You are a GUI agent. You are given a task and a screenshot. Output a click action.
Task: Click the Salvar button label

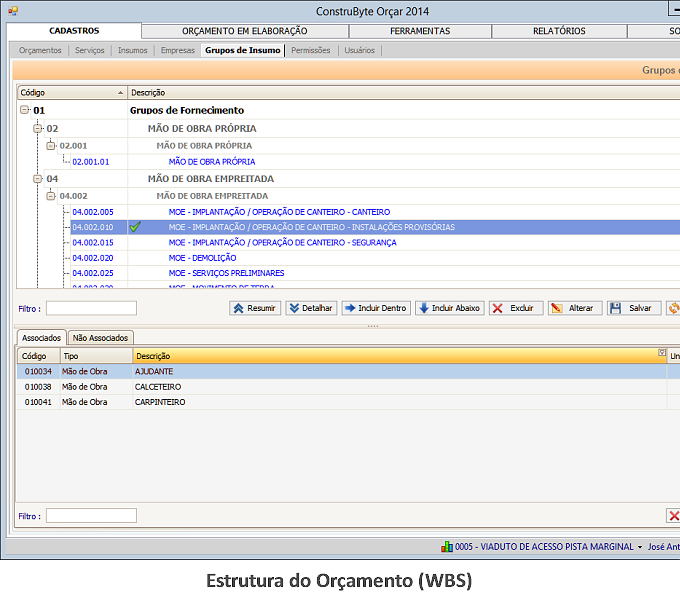[x=640, y=308]
